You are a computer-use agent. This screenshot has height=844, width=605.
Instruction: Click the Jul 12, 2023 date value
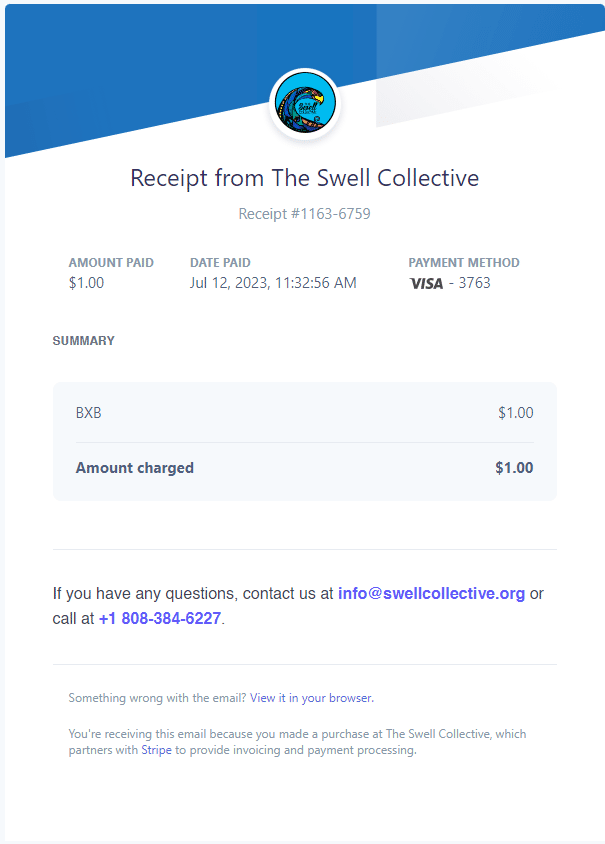click(x=273, y=283)
